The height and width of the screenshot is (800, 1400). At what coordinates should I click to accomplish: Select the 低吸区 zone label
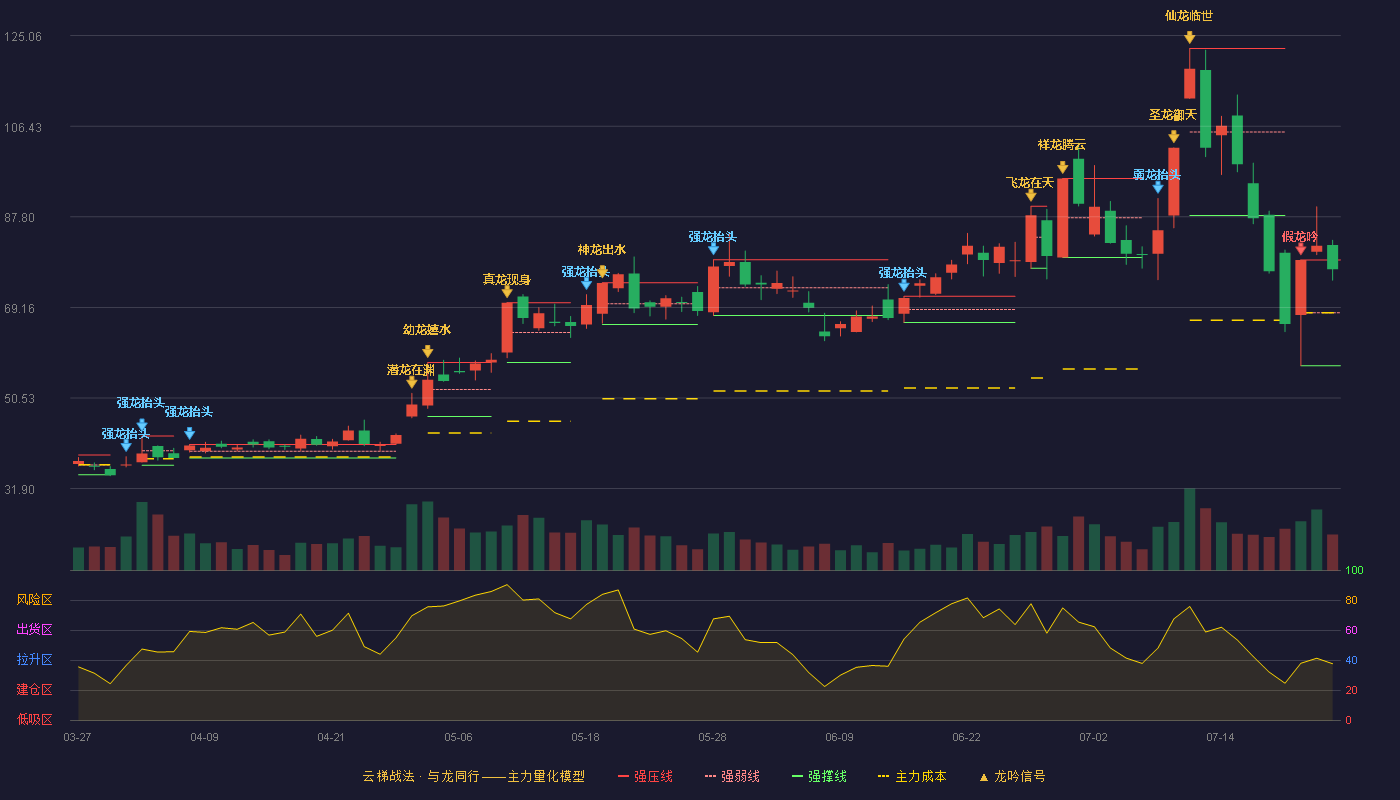click(x=34, y=719)
